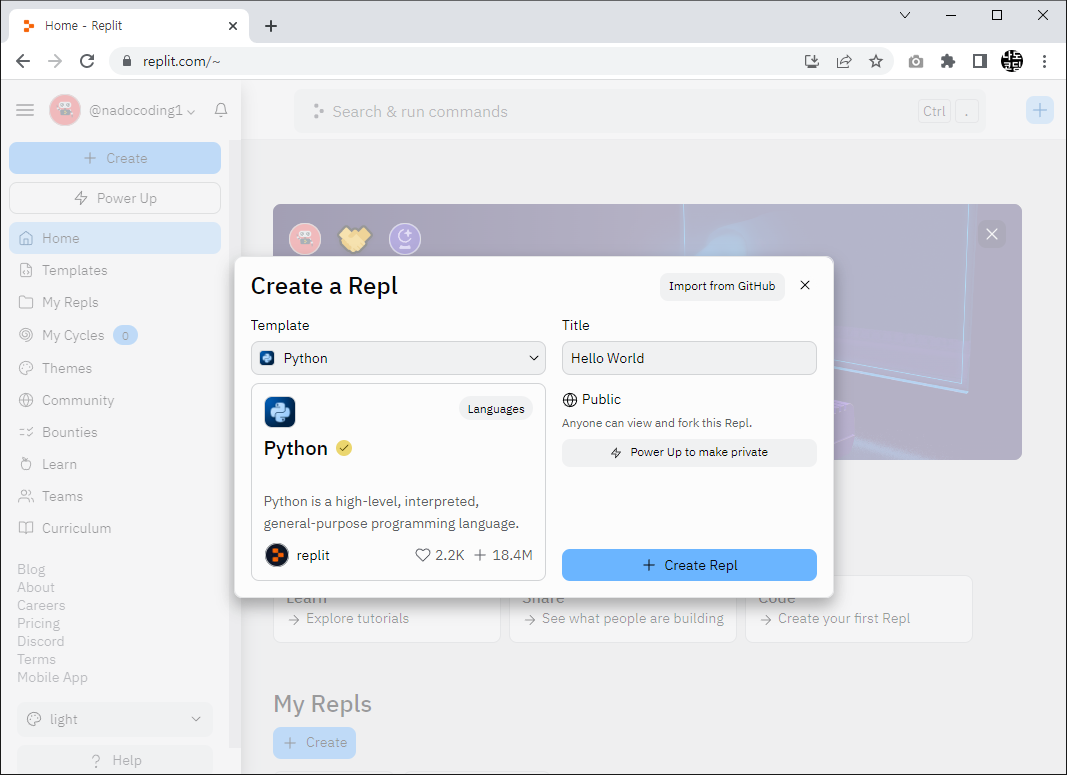Viewport: 1067px width, 775px height.
Task: Click the camera screenshot extension icon
Action: tap(916, 61)
